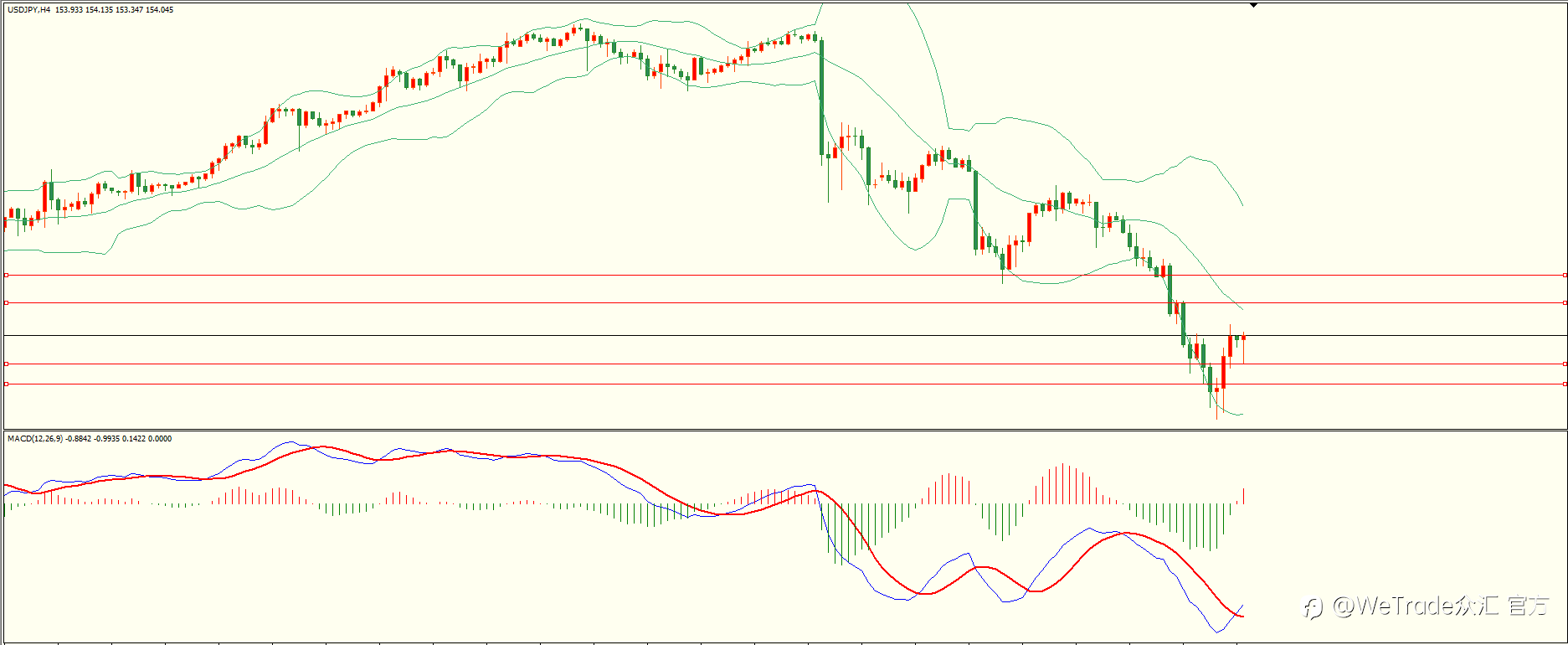Click the black chart shift triangle marker

(x=1253, y=5)
